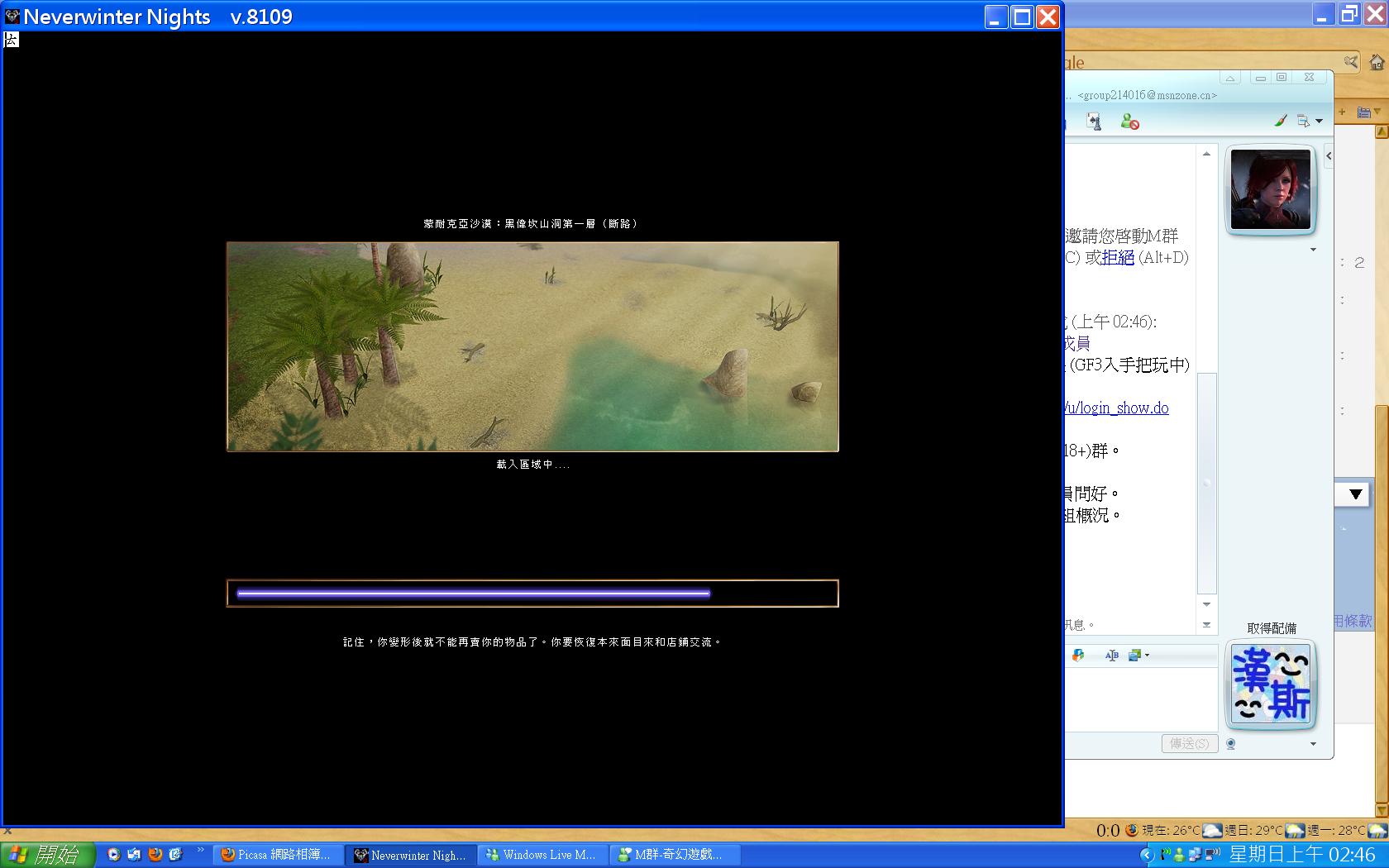Click the fourth quick launch globe icon

175,855
